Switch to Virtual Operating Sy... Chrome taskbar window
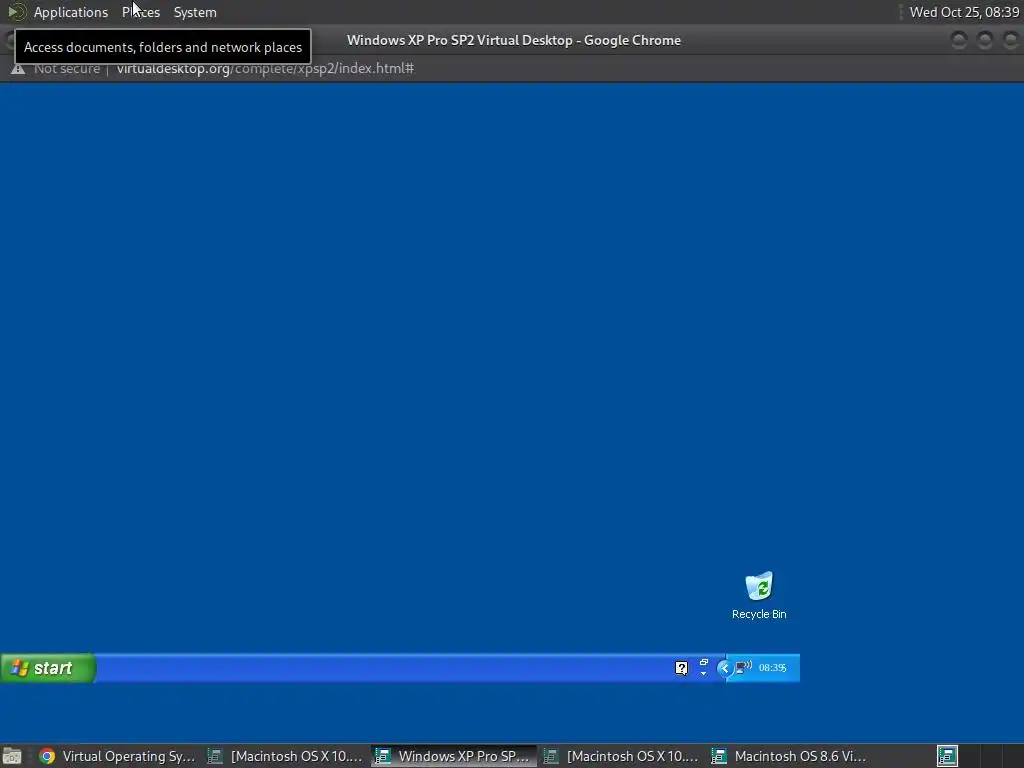Image resolution: width=1024 pixels, height=768 pixels. coord(117,756)
